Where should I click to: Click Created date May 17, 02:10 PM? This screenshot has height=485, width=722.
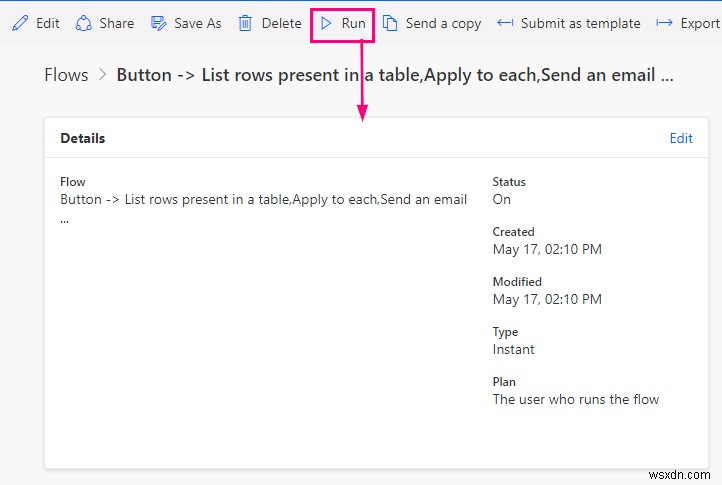(x=547, y=249)
